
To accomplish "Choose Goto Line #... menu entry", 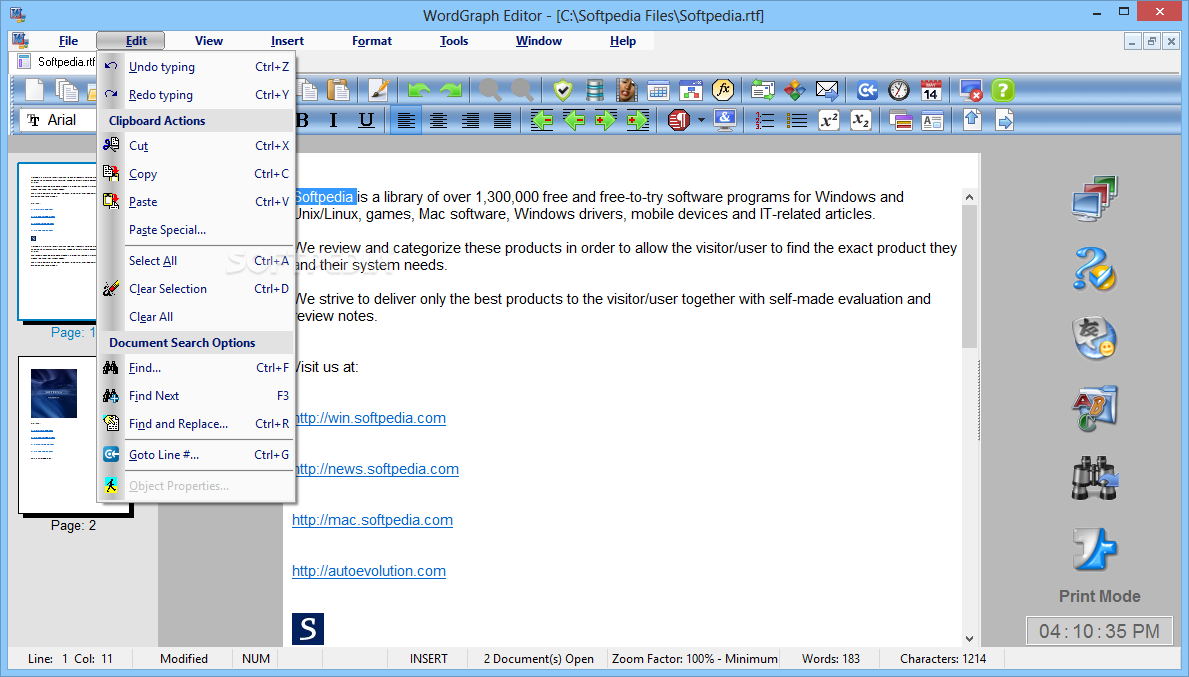I will click(x=196, y=455).
